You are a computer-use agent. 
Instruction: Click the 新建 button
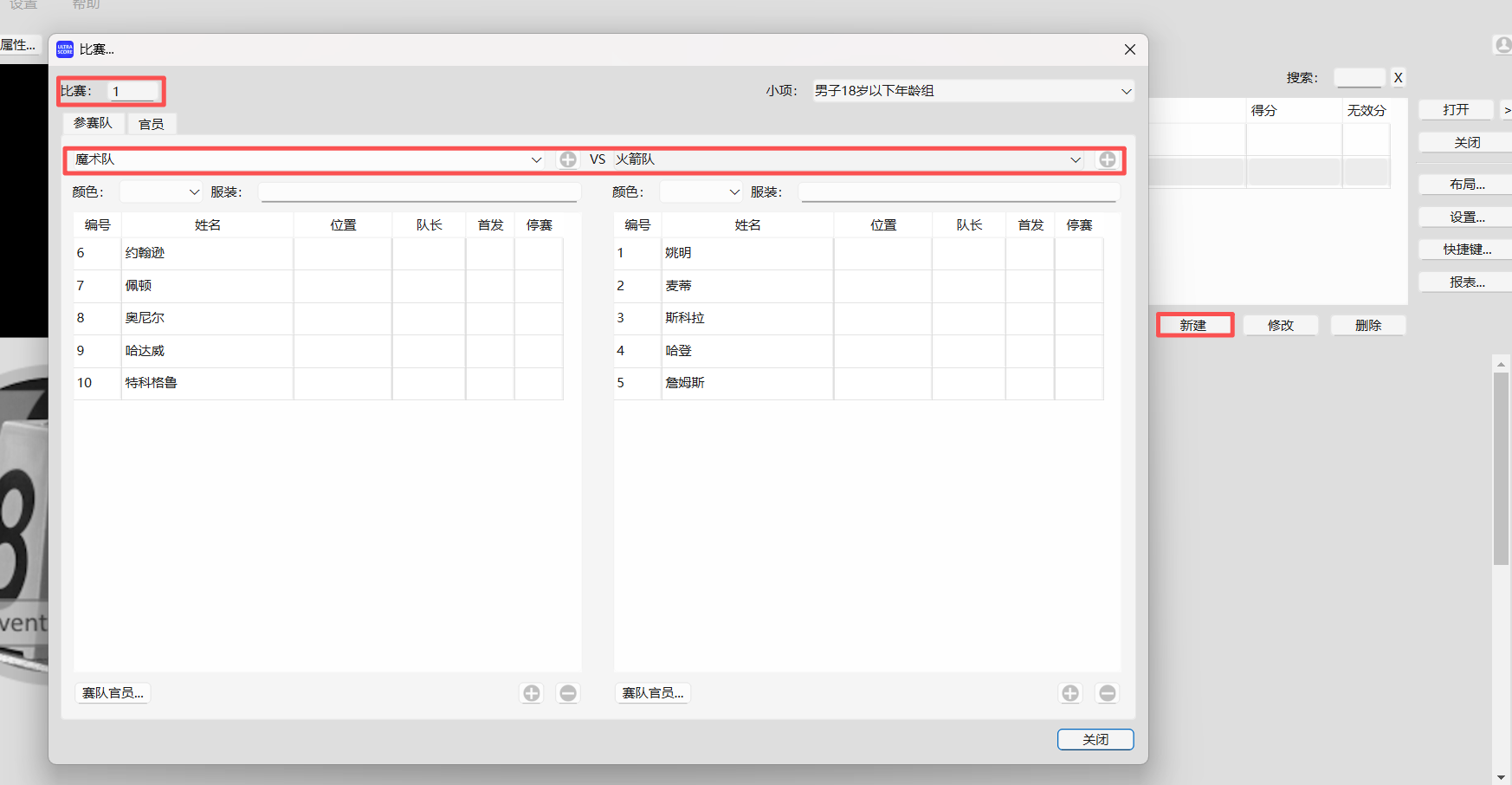1195,325
